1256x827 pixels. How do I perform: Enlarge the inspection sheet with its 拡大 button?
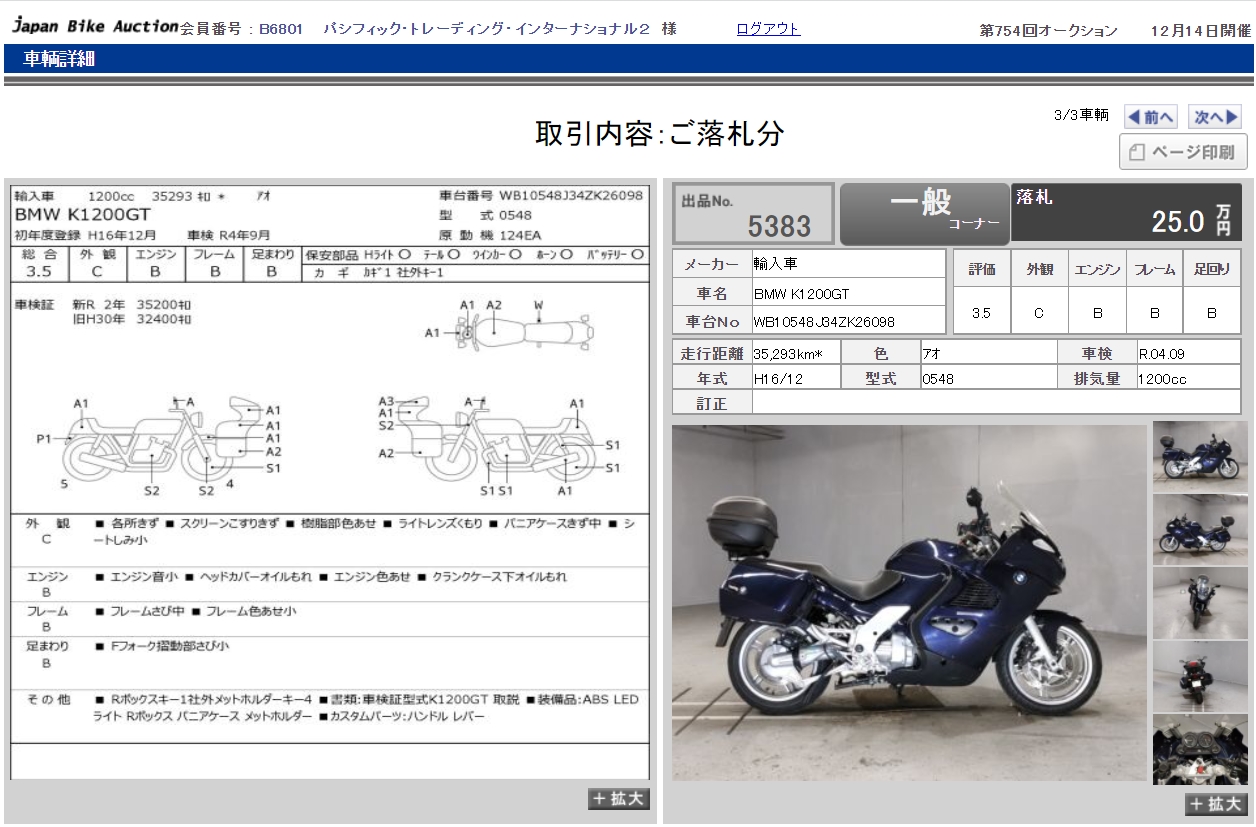pos(619,799)
